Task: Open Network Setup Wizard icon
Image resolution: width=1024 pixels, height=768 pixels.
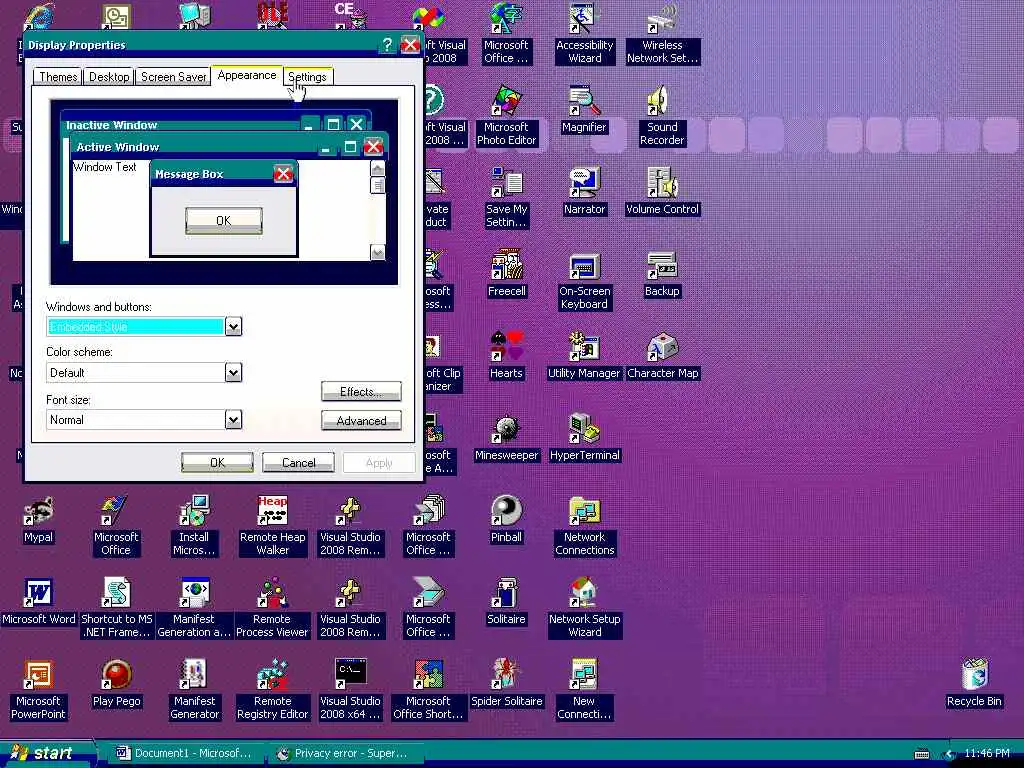Action: click(584, 609)
